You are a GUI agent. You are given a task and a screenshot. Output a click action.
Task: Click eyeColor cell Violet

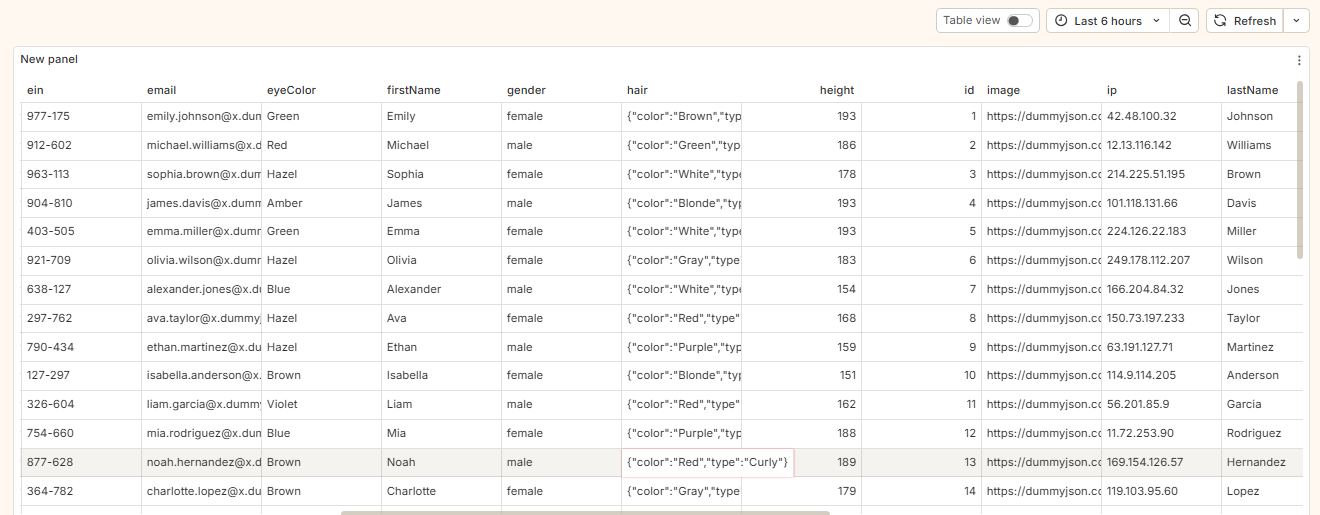pyautogui.click(x=321, y=405)
